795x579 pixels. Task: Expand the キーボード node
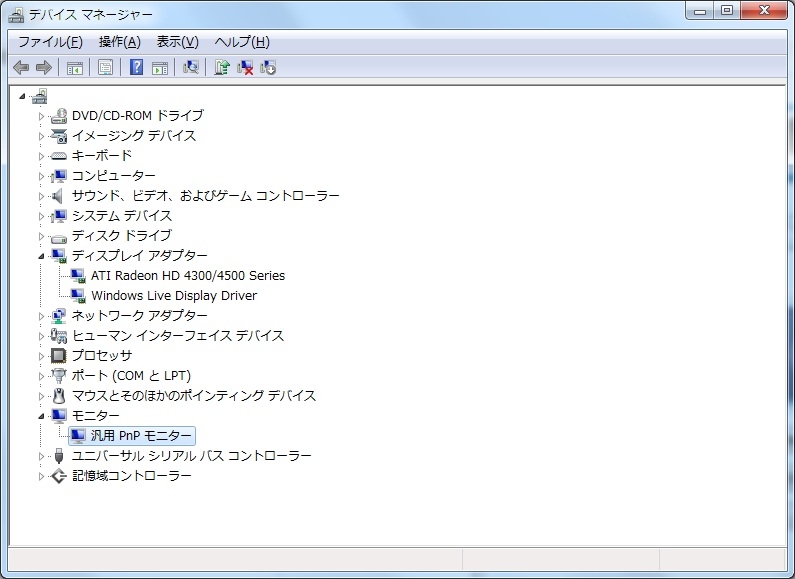pos(42,156)
